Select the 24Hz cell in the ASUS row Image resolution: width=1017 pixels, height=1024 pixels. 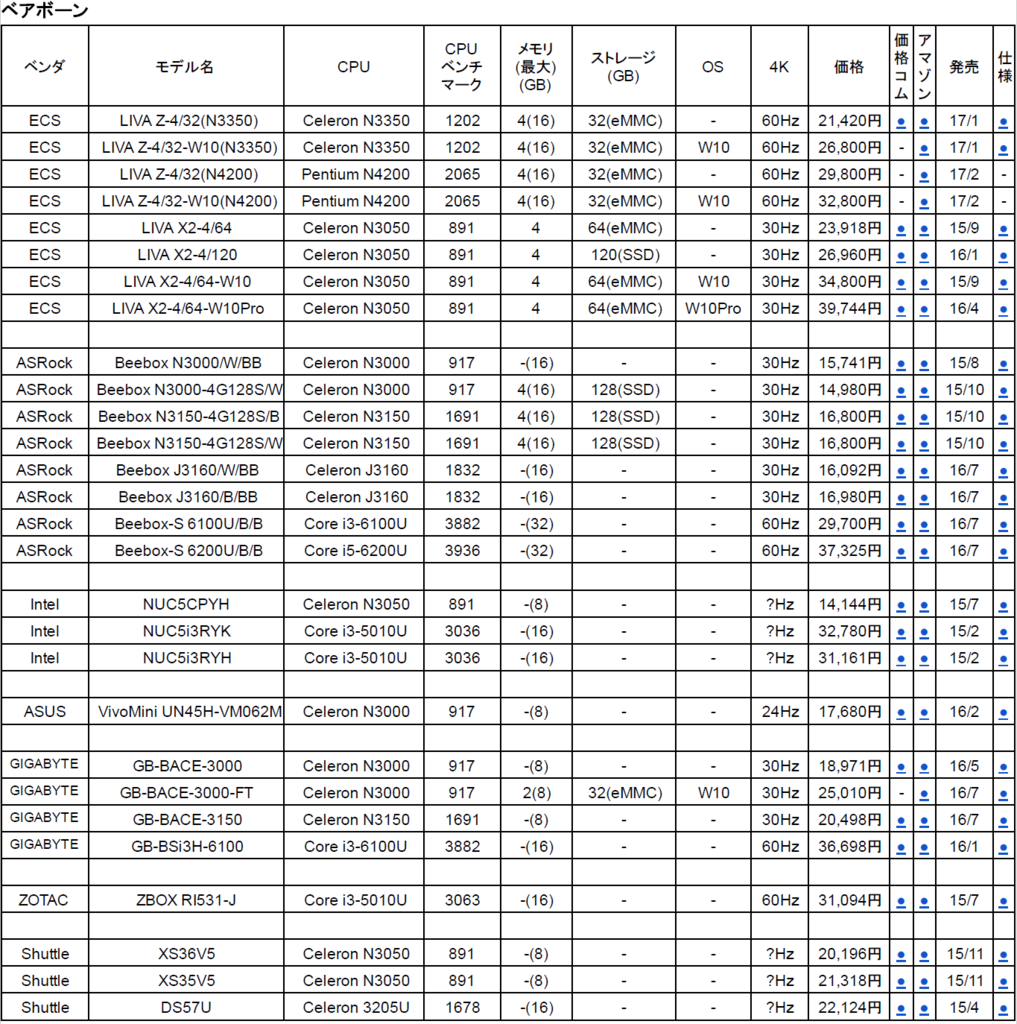point(780,712)
